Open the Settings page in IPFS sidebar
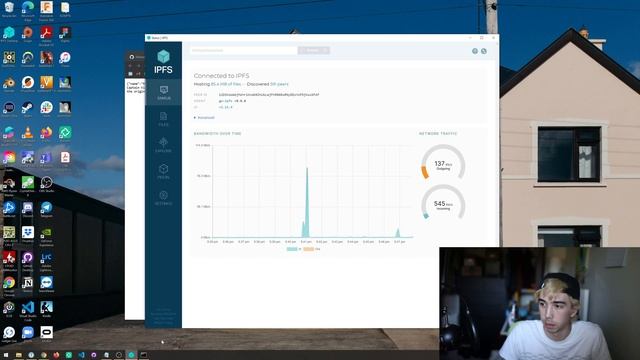This screenshot has height=360, width=640. [163, 198]
